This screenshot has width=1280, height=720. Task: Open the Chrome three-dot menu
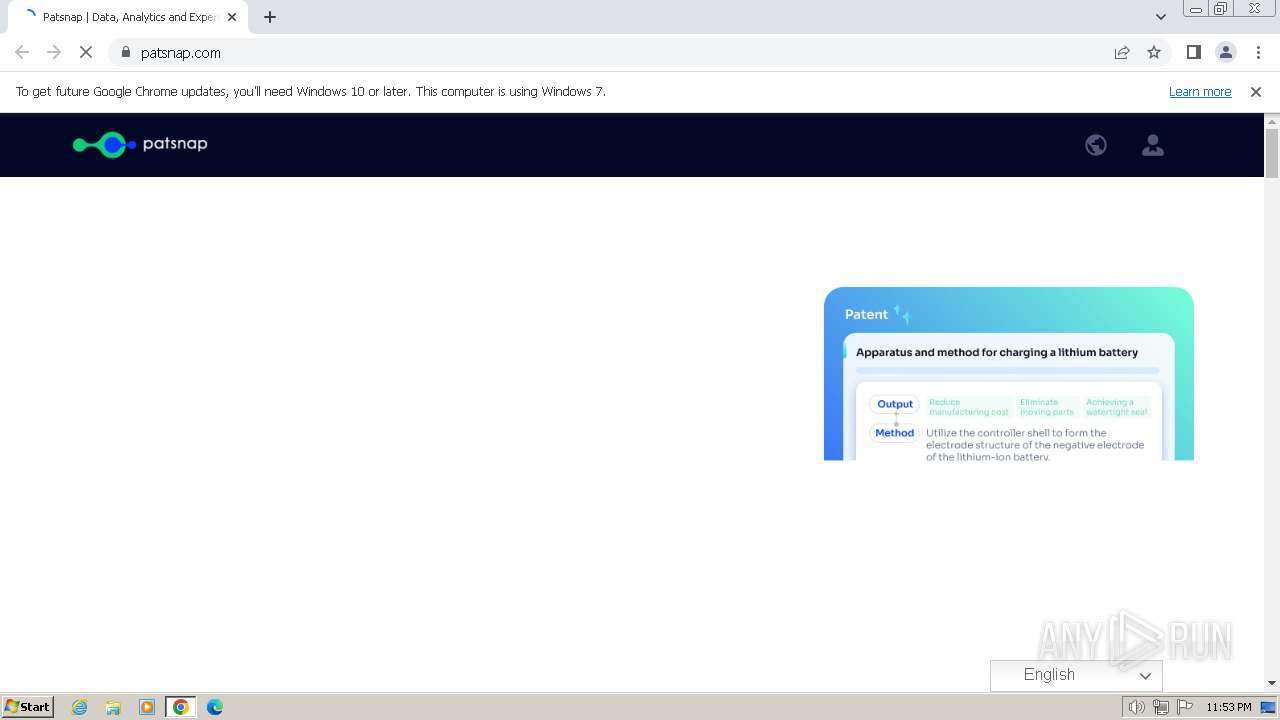click(x=1257, y=52)
